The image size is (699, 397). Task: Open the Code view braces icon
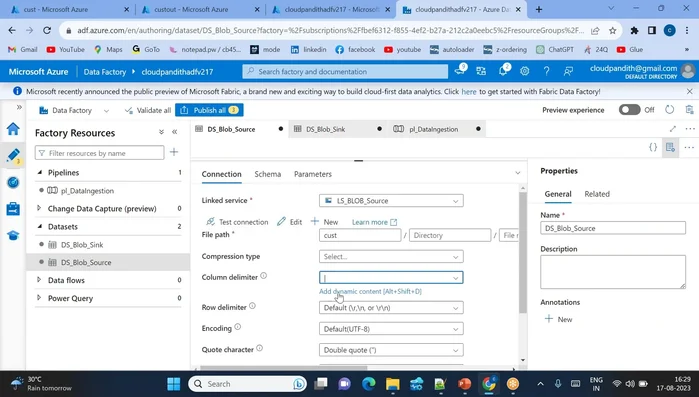point(653,147)
